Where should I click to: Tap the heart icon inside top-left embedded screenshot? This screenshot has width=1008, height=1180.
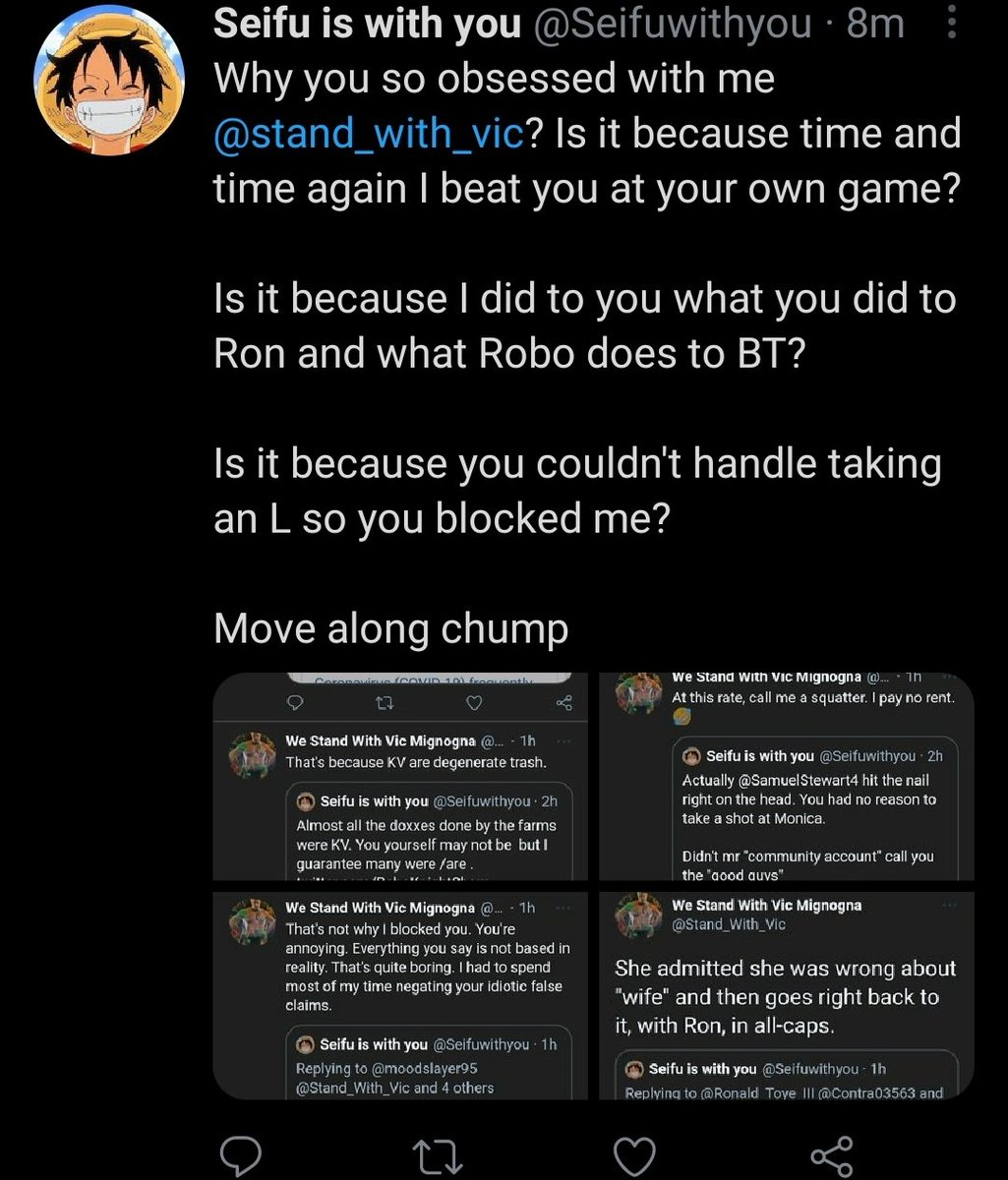(x=473, y=703)
